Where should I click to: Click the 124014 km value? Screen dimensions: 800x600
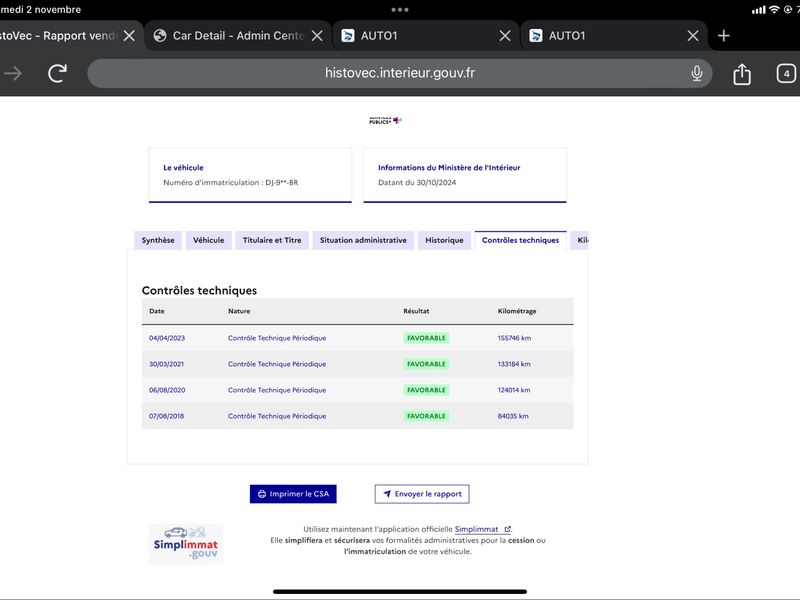(514, 390)
